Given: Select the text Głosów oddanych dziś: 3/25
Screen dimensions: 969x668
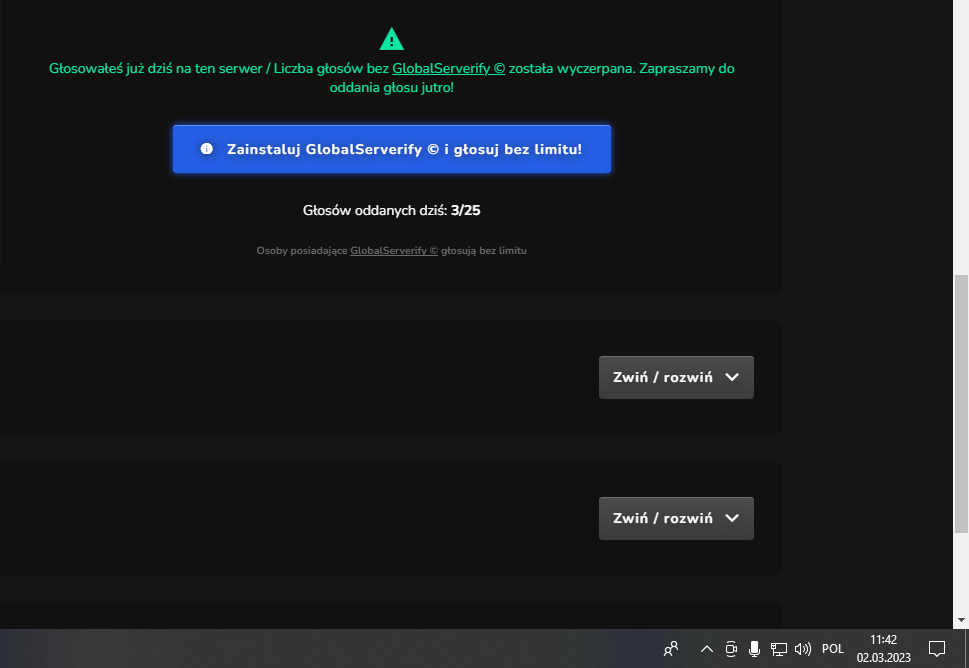Looking at the screenshot, I should click(391, 211).
